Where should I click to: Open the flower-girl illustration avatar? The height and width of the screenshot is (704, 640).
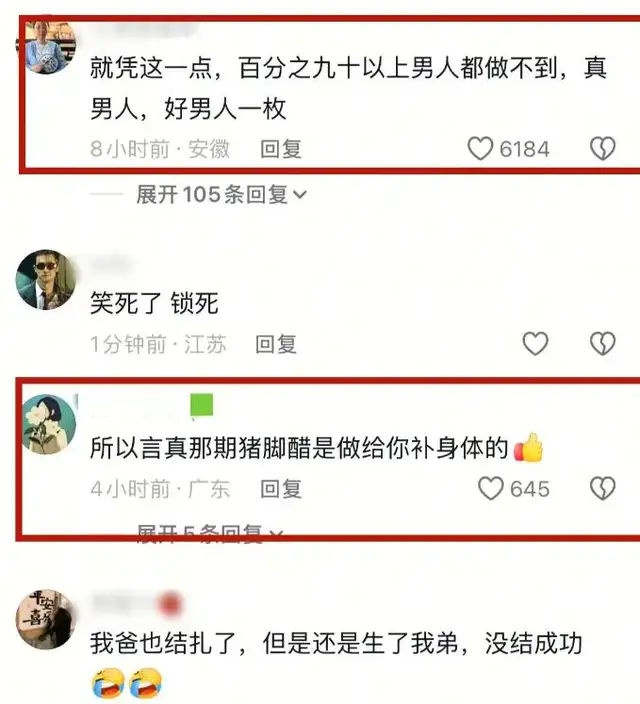pyautogui.click(x=49, y=424)
